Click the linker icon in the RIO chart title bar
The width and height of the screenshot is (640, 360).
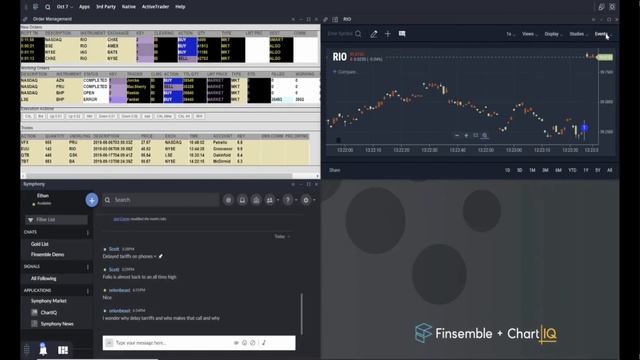[325, 19]
